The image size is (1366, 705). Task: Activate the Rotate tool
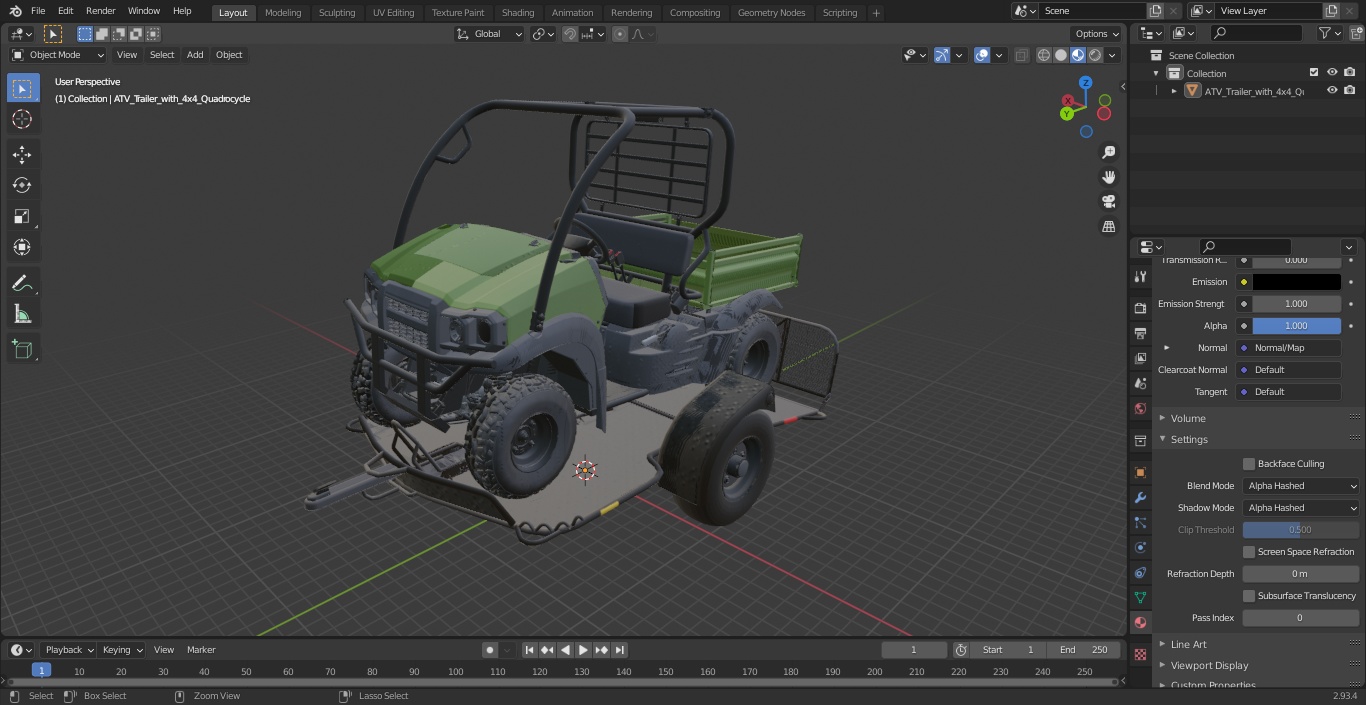click(x=22, y=185)
